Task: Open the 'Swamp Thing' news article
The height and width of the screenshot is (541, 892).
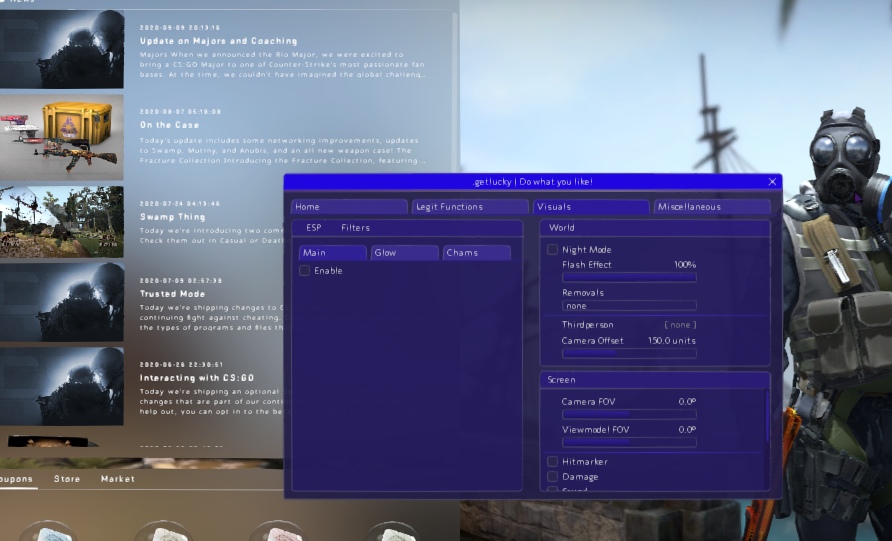Action: [x=172, y=217]
